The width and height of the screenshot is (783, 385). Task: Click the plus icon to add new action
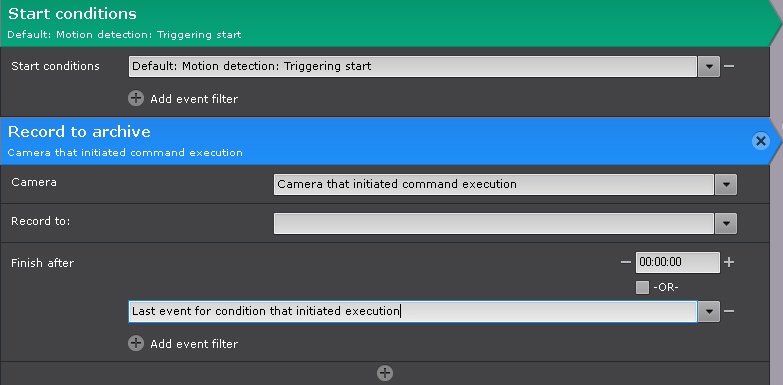(385, 373)
